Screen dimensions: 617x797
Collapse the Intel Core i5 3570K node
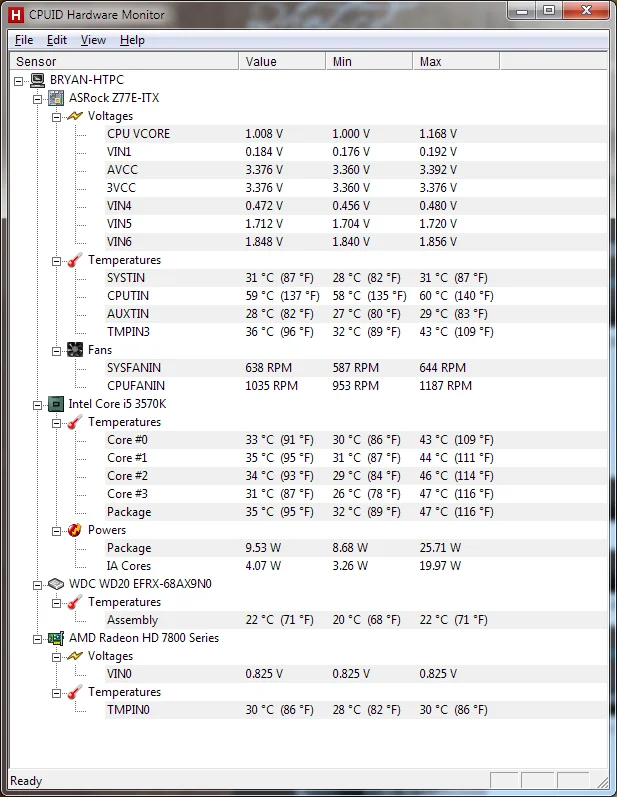coord(38,405)
